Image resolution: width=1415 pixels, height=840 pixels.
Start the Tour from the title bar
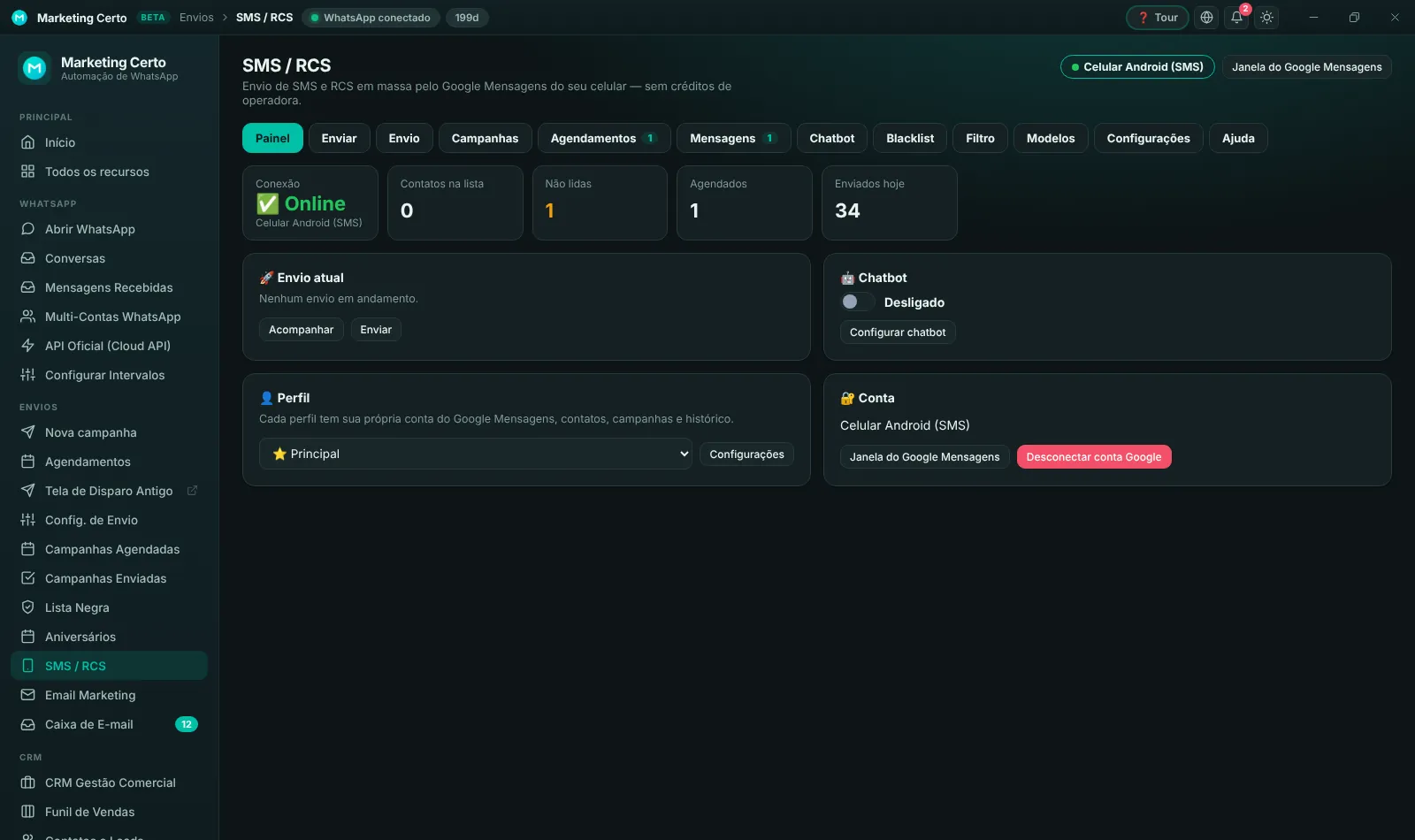(1158, 18)
